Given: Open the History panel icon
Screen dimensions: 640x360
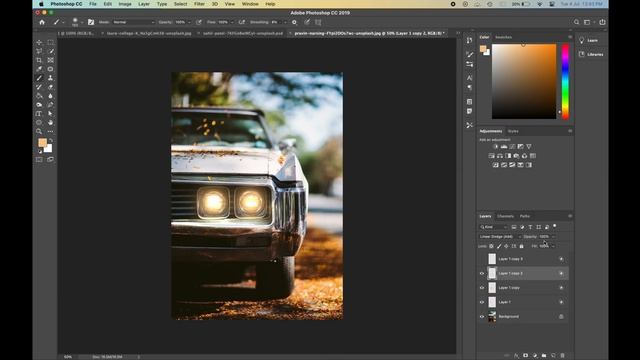Looking at the screenshot, I should tap(469, 40).
